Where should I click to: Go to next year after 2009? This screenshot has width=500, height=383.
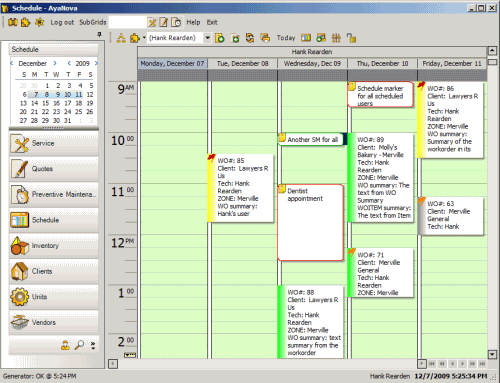pos(96,63)
